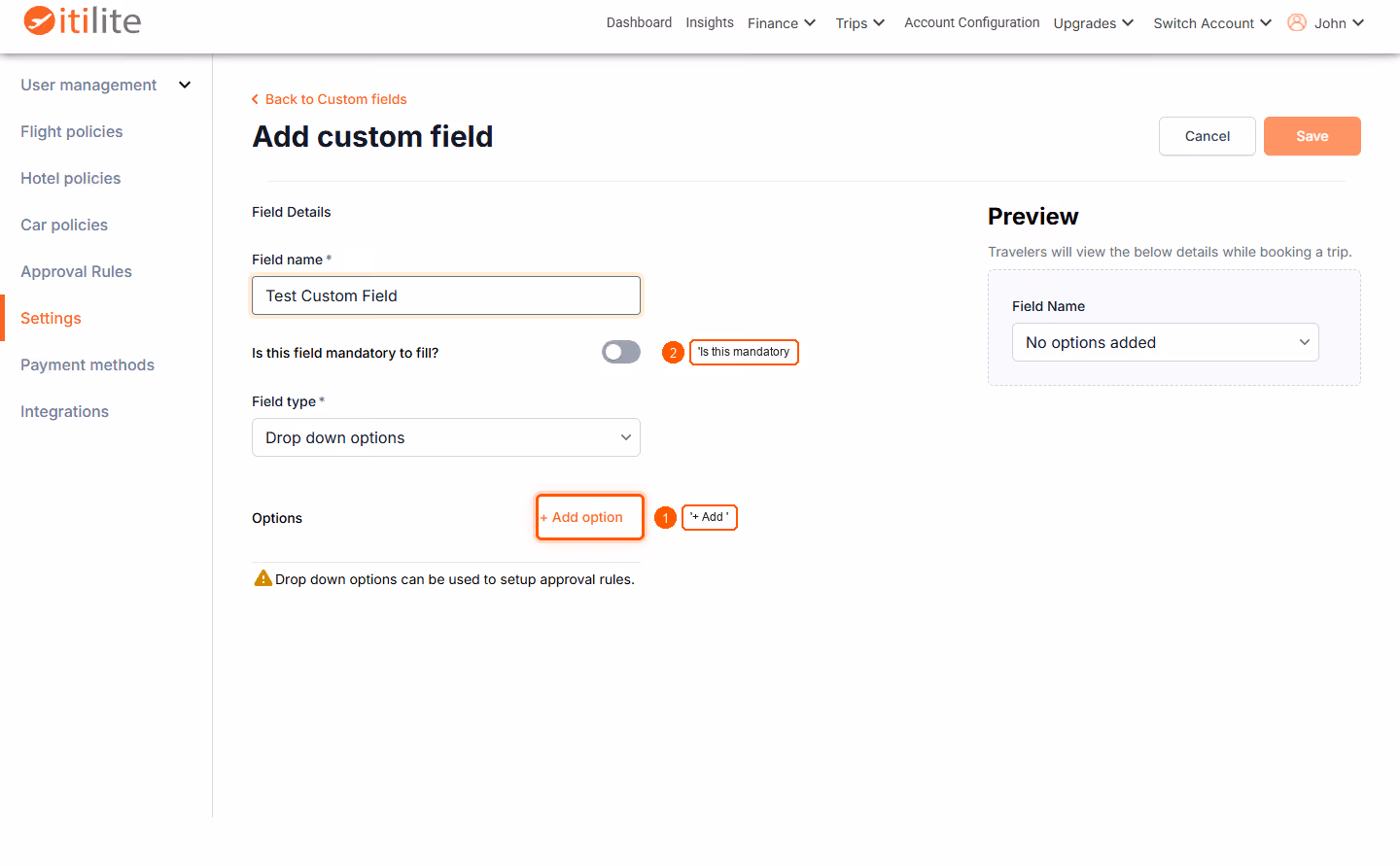Open Approval Rules in sidebar
Screen dimensions: 1400x866
point(76,271)
